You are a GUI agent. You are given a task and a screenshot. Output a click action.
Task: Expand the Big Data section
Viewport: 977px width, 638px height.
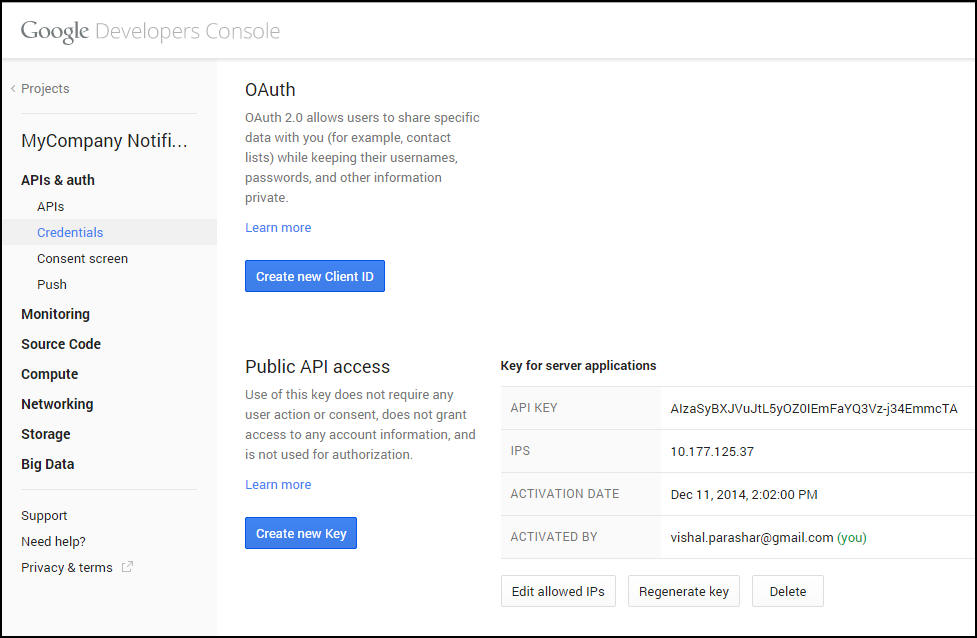pyautogui.click(x=47, y=464)
